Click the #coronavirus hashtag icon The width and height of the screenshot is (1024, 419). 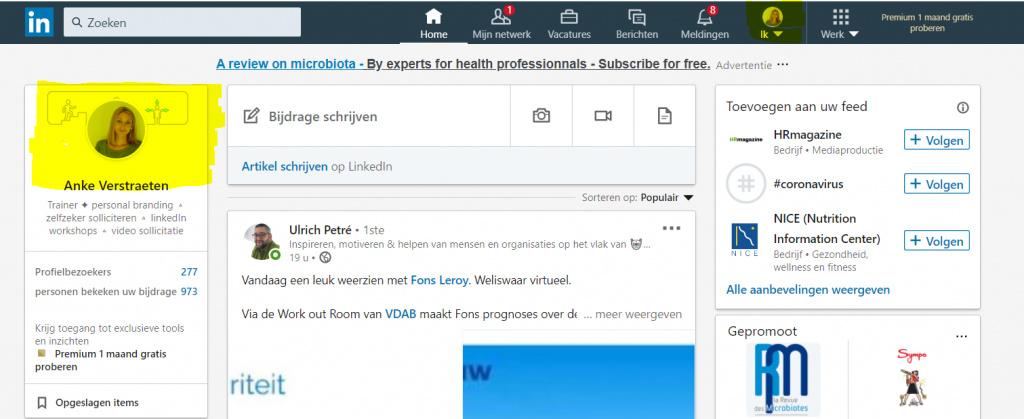point(746,184)
